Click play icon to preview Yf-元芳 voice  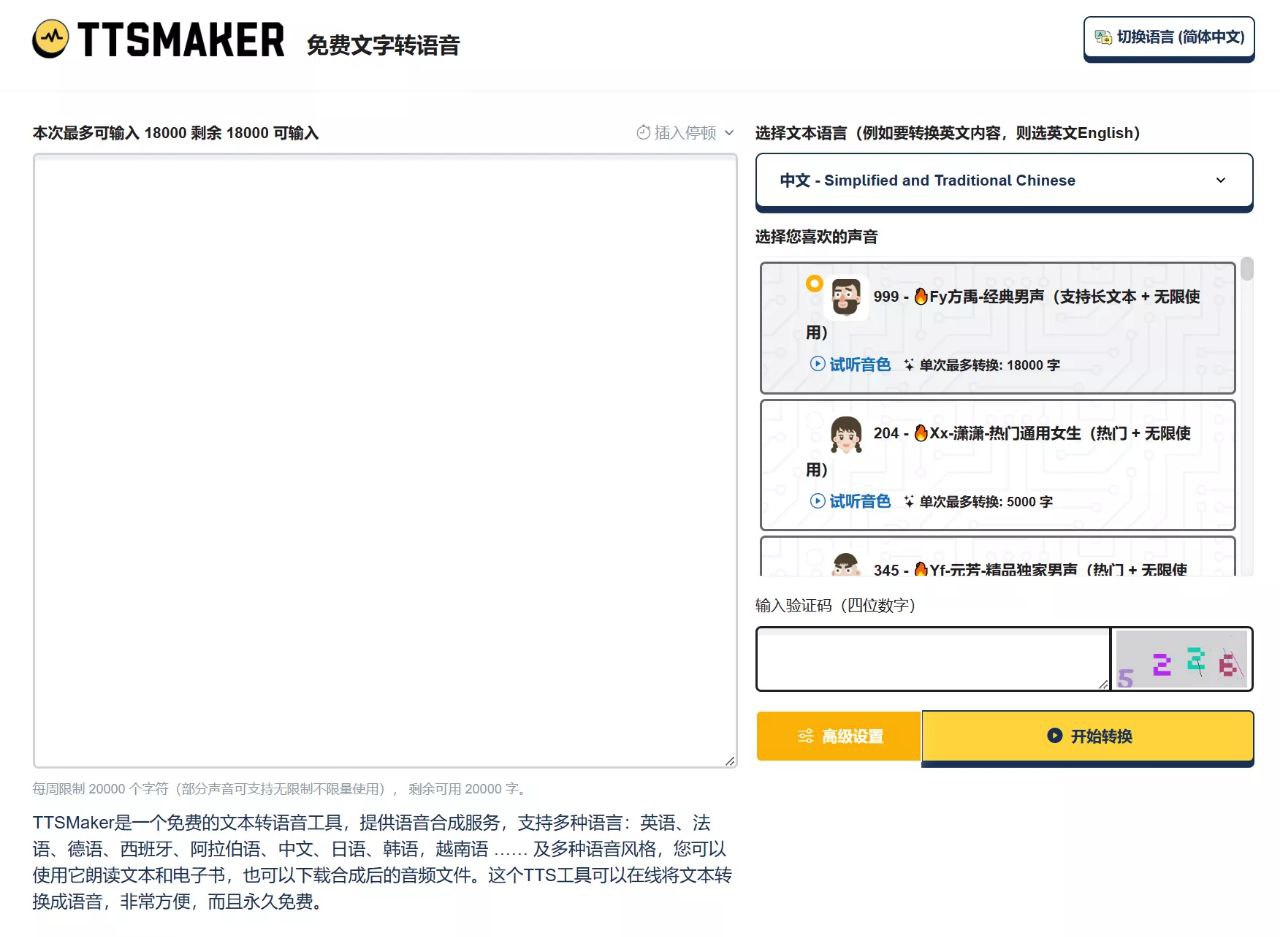[818, 570]
